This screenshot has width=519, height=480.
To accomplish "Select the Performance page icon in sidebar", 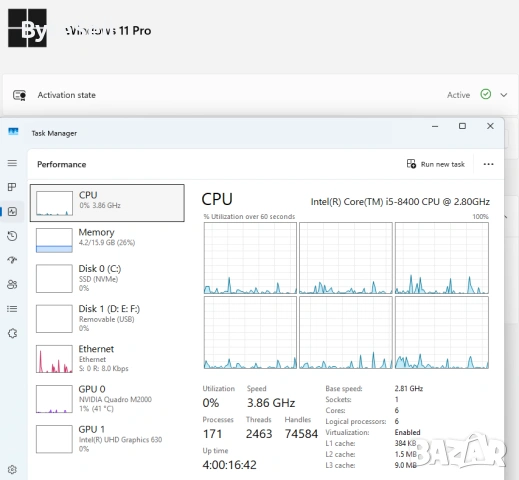I will click(12, 212).
